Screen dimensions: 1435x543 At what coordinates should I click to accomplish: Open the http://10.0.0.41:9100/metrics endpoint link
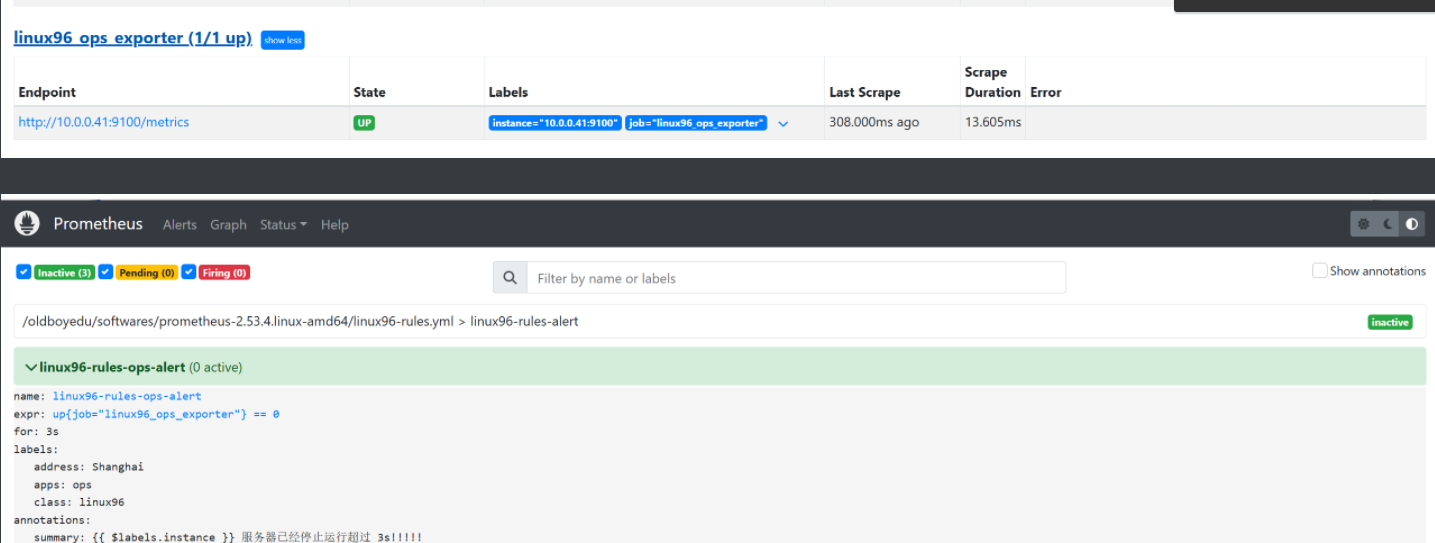tap(104, 122)
